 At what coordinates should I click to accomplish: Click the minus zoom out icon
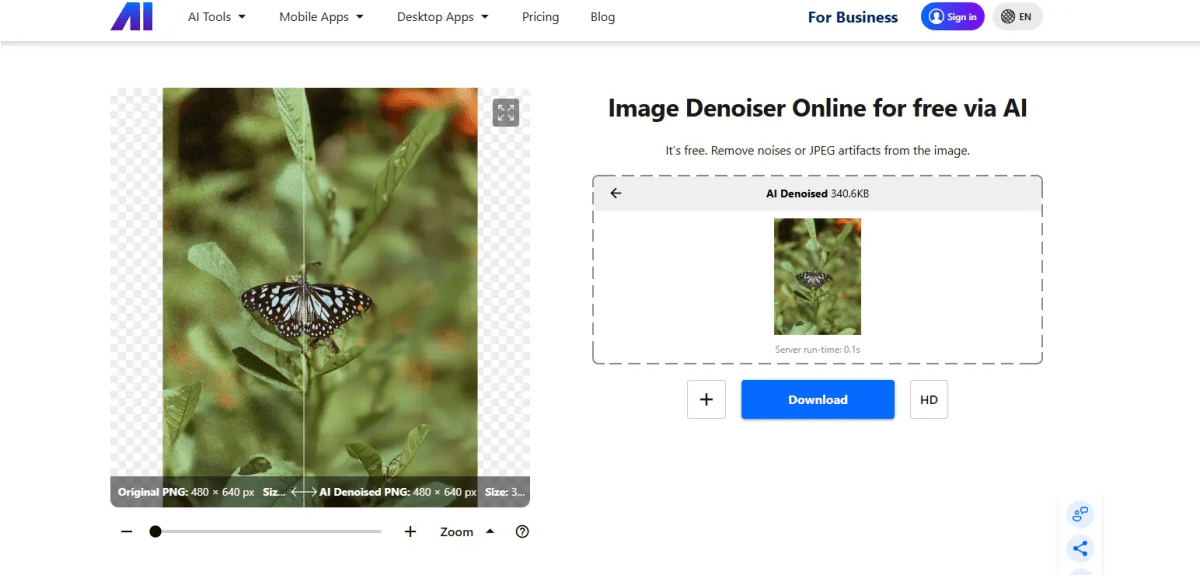(127, 532)
